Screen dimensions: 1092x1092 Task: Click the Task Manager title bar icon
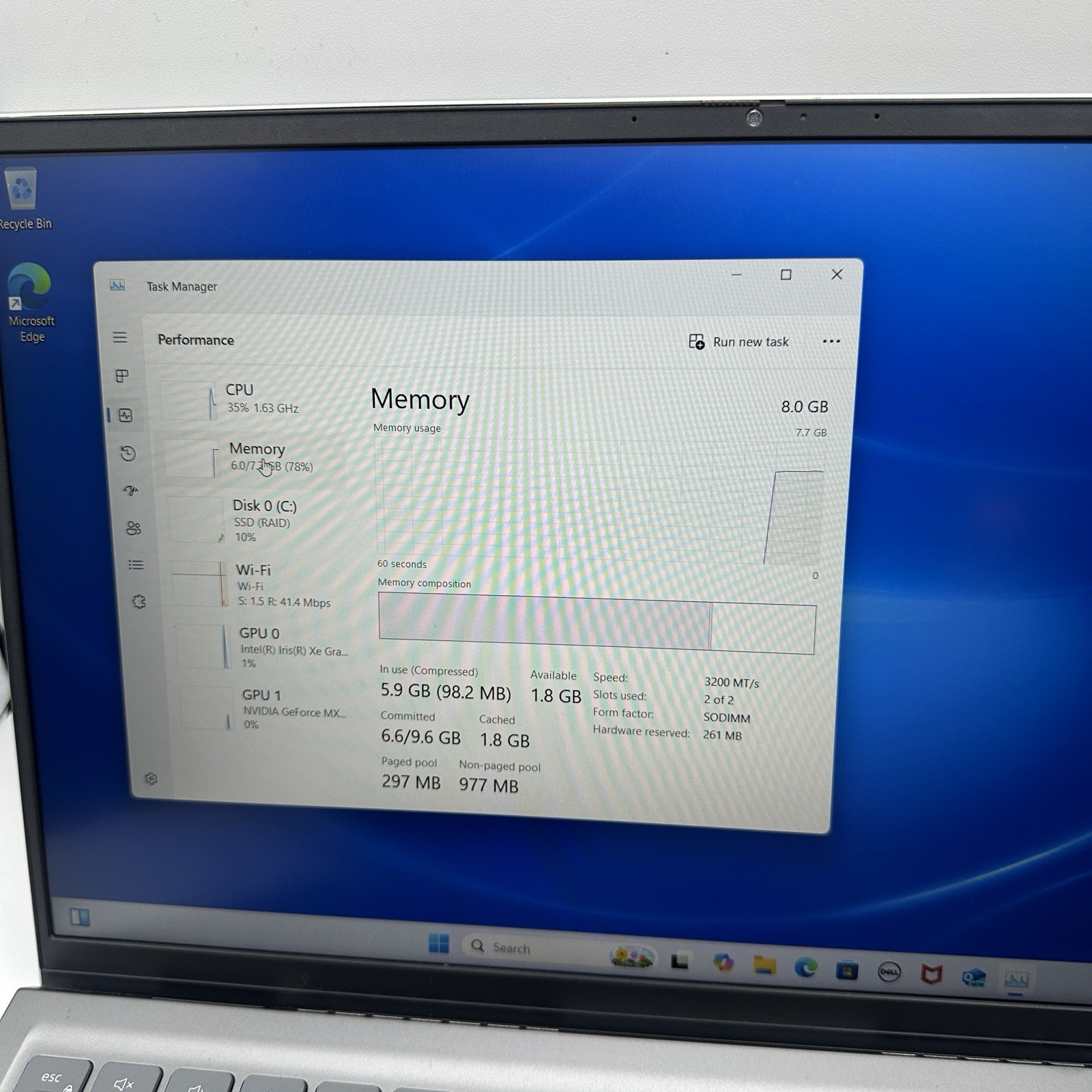(117, 285)
